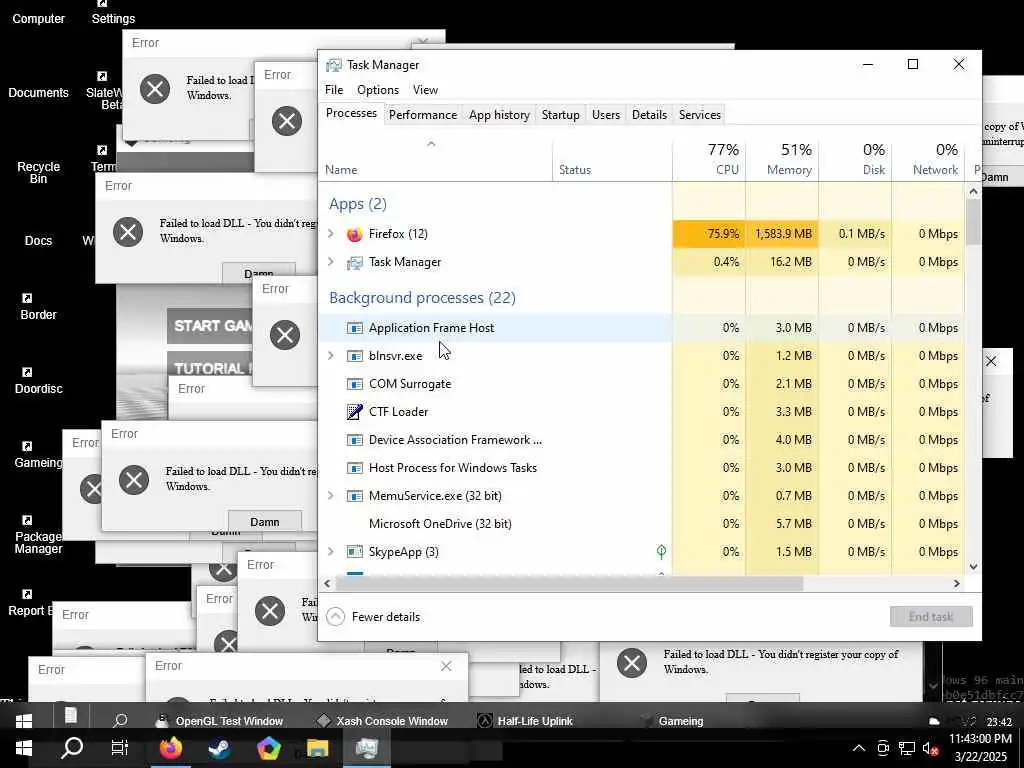1024x768 pixels.
Task: Switch to the Users tab
Action: (x=605, y=115)
